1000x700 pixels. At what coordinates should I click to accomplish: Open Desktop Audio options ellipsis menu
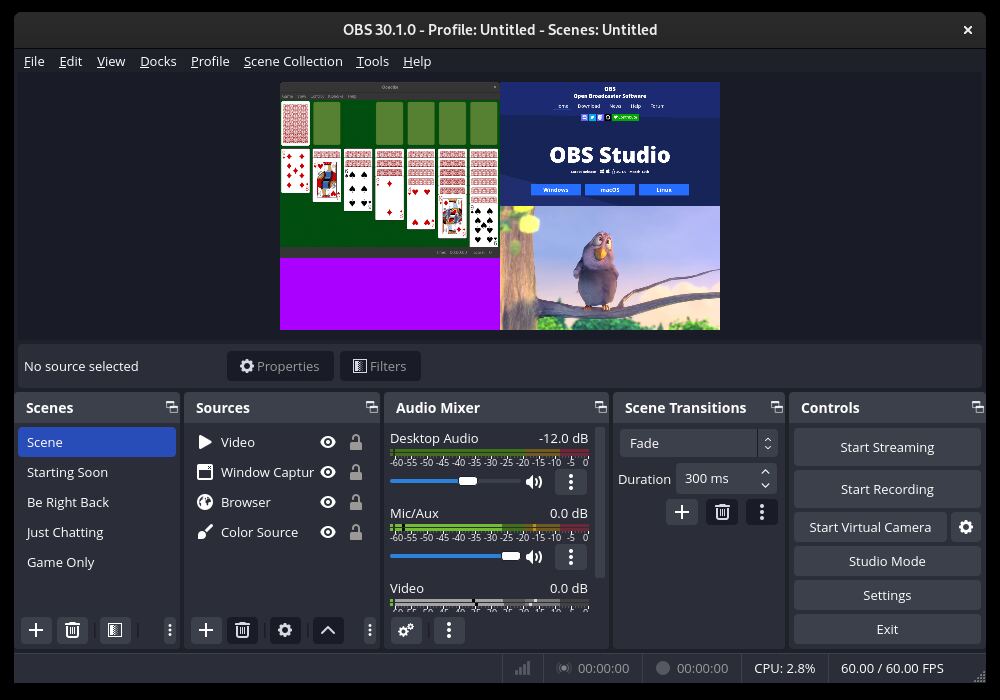(x=570, y=482)
